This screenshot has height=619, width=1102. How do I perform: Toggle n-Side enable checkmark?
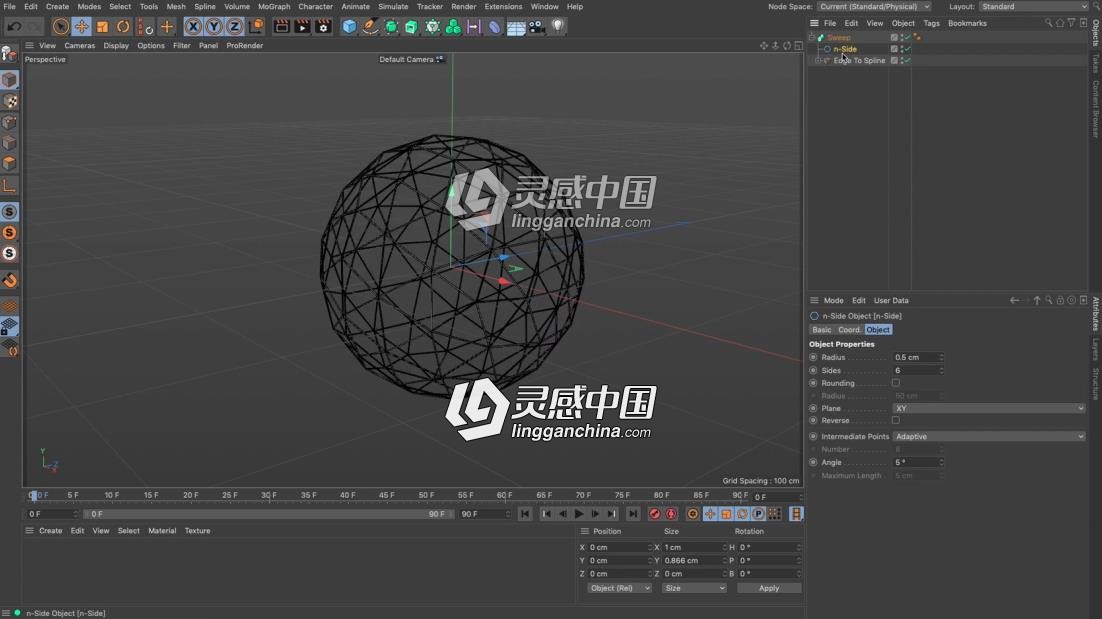(907, 49)
